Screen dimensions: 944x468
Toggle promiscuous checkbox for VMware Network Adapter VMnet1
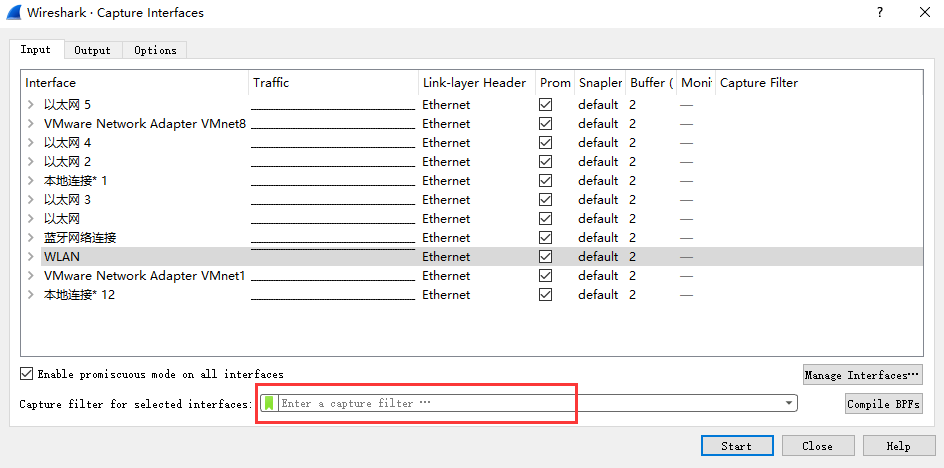click(x=545, y=275)
